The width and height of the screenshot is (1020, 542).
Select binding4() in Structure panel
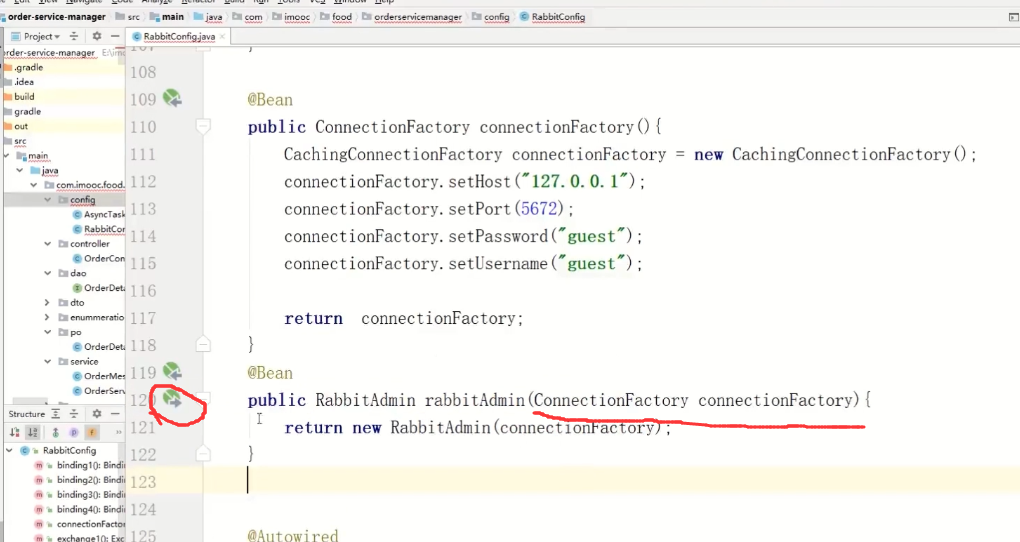point(79,509)
